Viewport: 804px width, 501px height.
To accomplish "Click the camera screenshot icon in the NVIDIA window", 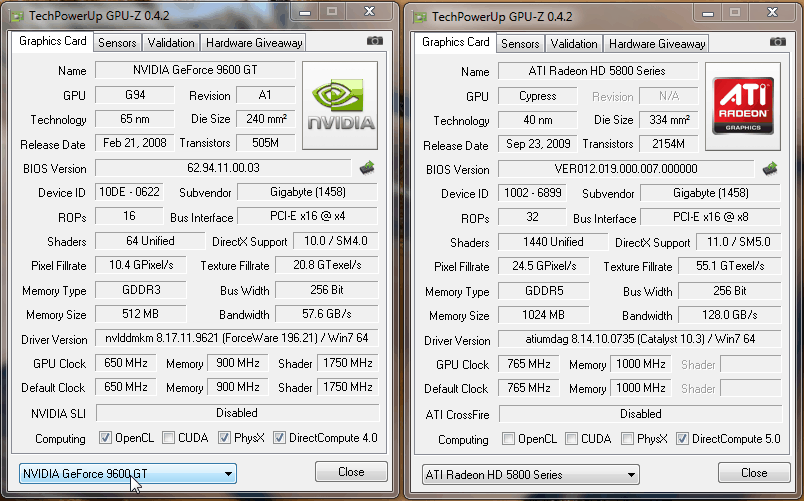I will pyautogui.click(x=375, y=41).
